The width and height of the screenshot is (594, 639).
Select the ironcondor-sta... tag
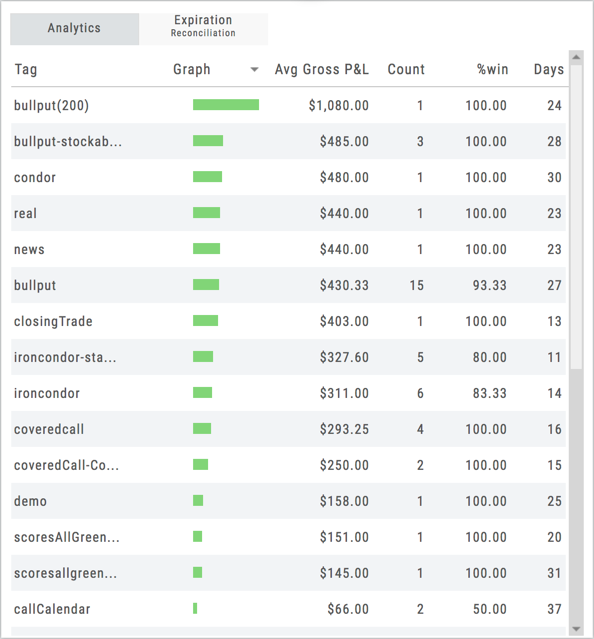65,357
